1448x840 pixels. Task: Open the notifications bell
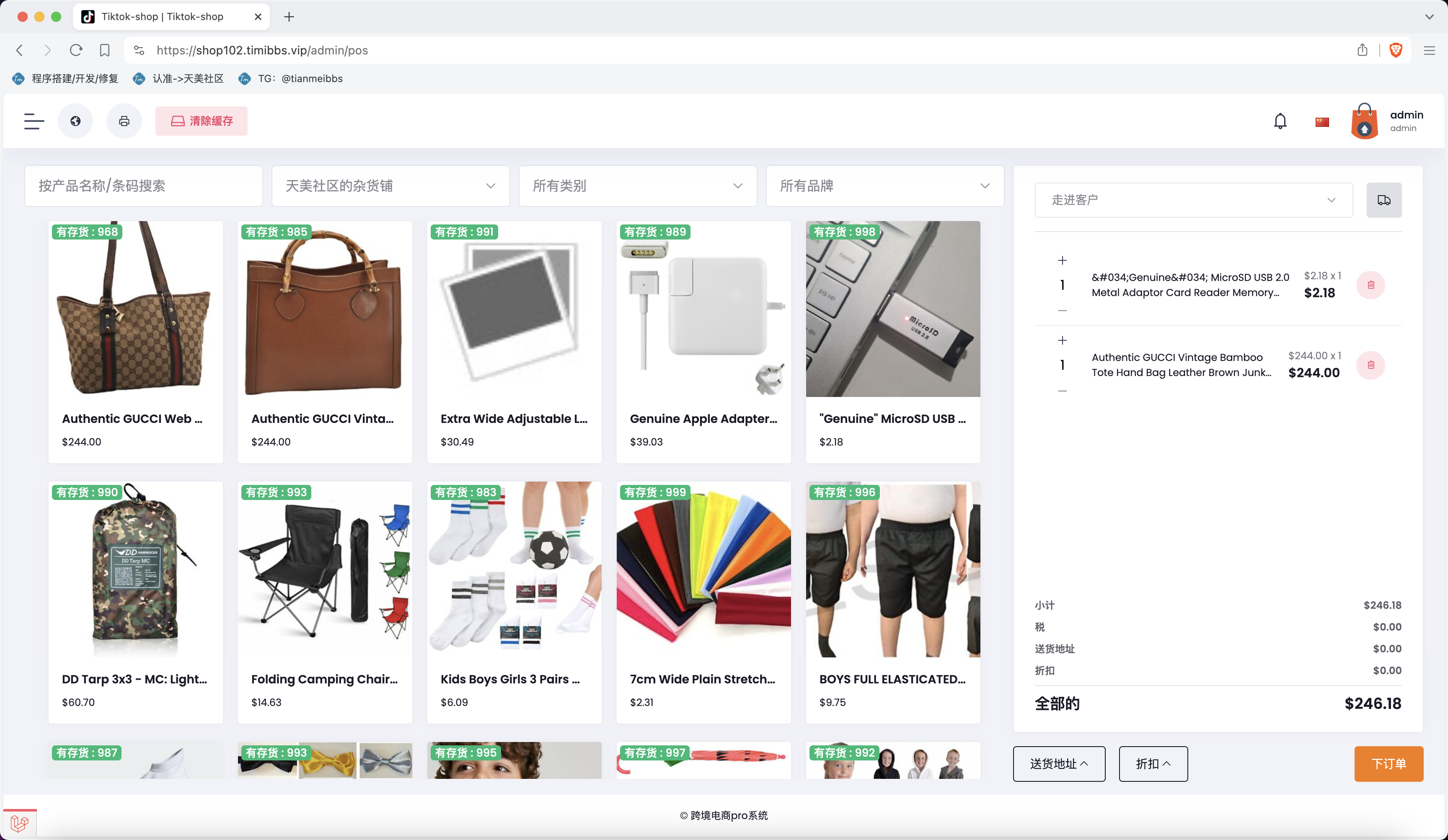(1280, 121)
